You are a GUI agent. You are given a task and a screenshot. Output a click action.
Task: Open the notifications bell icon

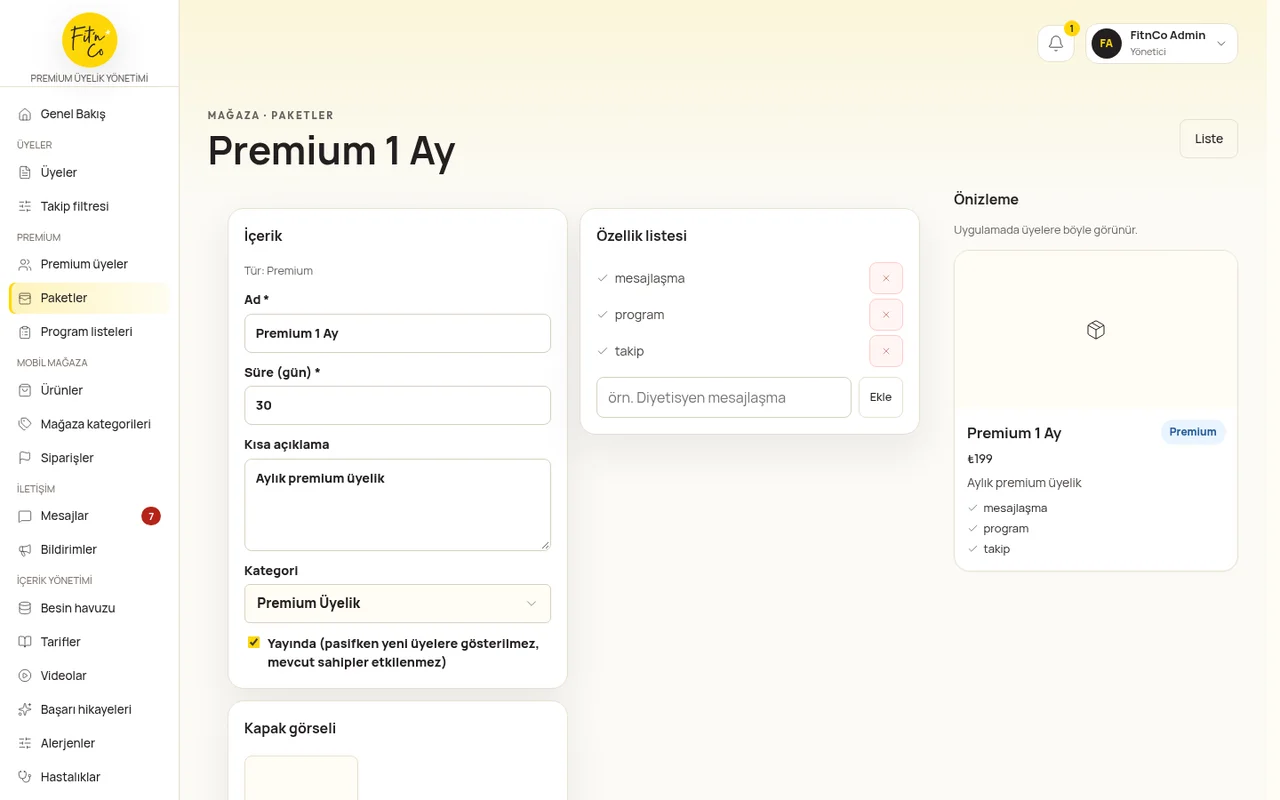tap(1056, 43)
